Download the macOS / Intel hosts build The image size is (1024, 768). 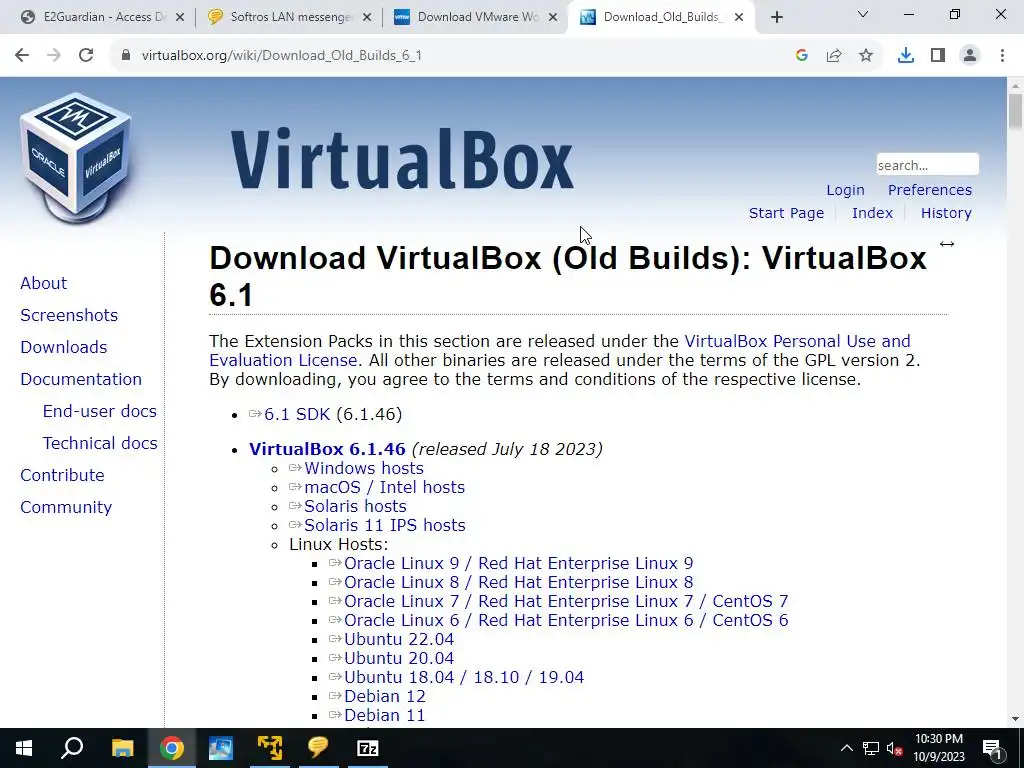point(384,487)
